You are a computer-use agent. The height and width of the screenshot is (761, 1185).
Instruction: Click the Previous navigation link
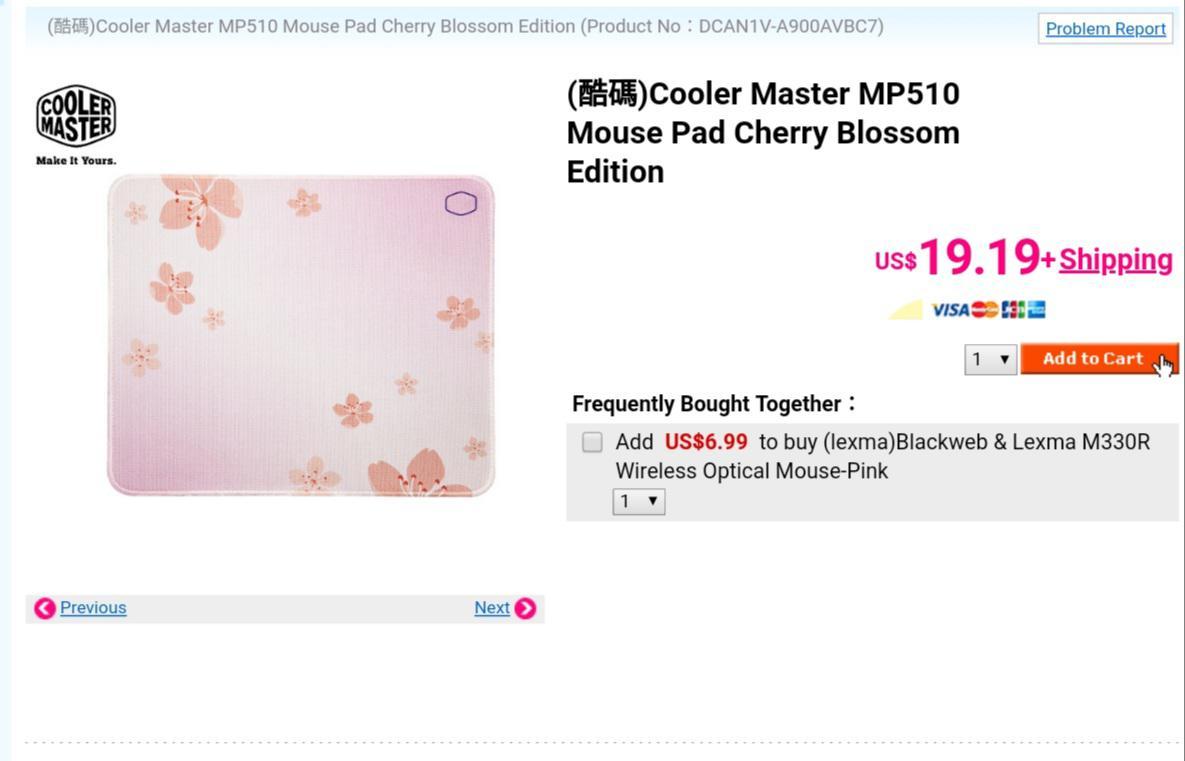click(x=93, y=607)
